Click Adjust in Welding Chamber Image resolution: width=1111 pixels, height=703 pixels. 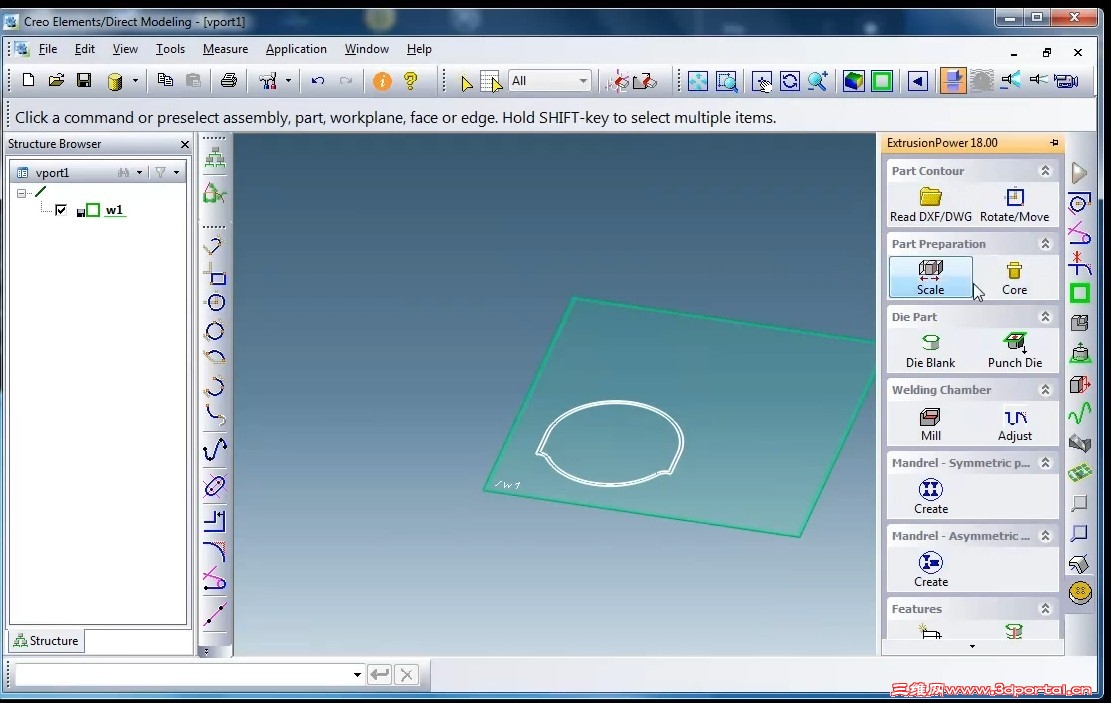[1015, 424]
